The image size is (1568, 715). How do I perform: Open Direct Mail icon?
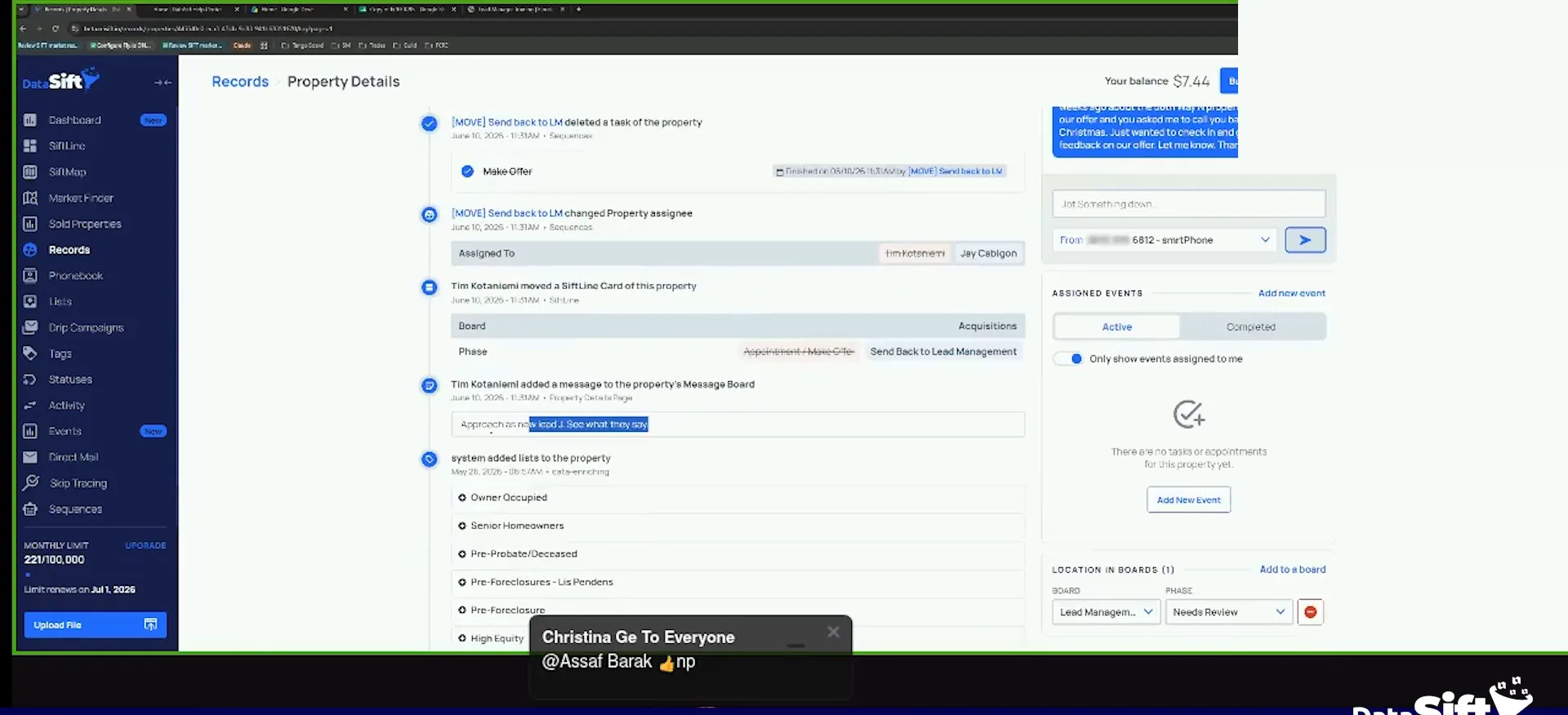[30, 457]
